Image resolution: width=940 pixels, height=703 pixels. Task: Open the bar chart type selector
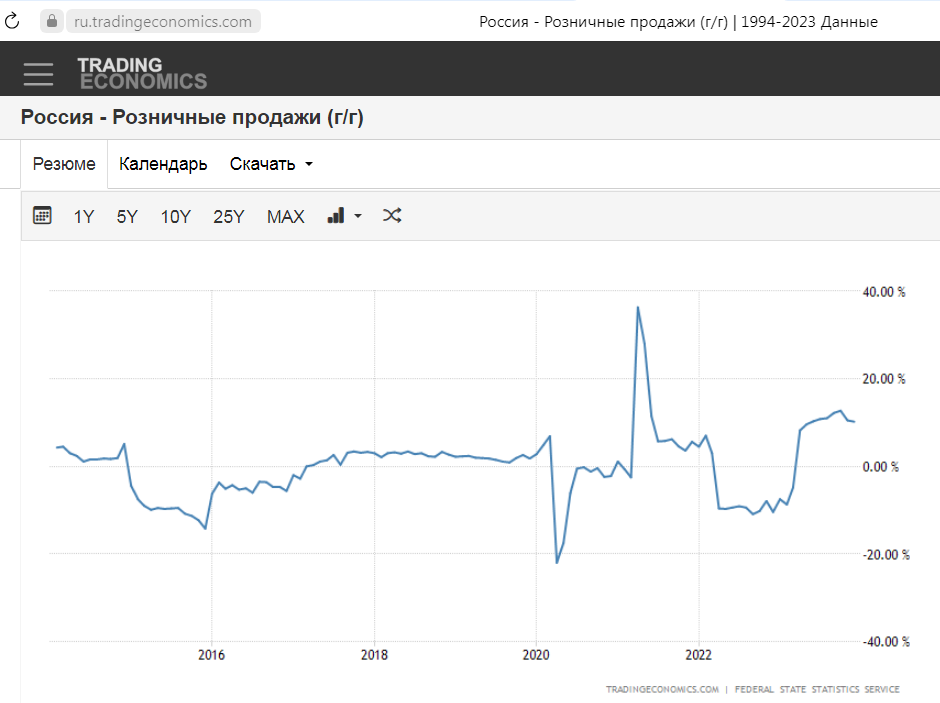point(336,215)
